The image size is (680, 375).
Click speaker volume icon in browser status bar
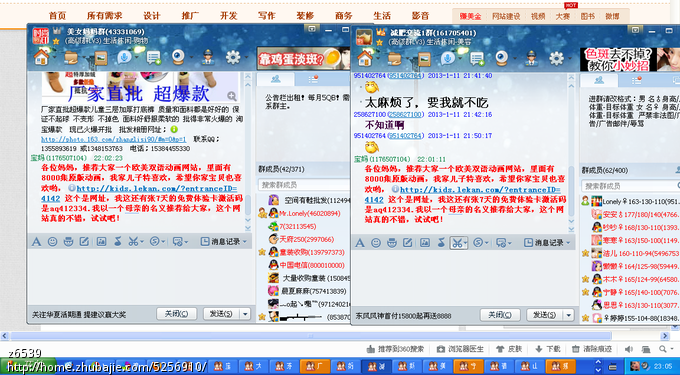click(x=629, y=349)
